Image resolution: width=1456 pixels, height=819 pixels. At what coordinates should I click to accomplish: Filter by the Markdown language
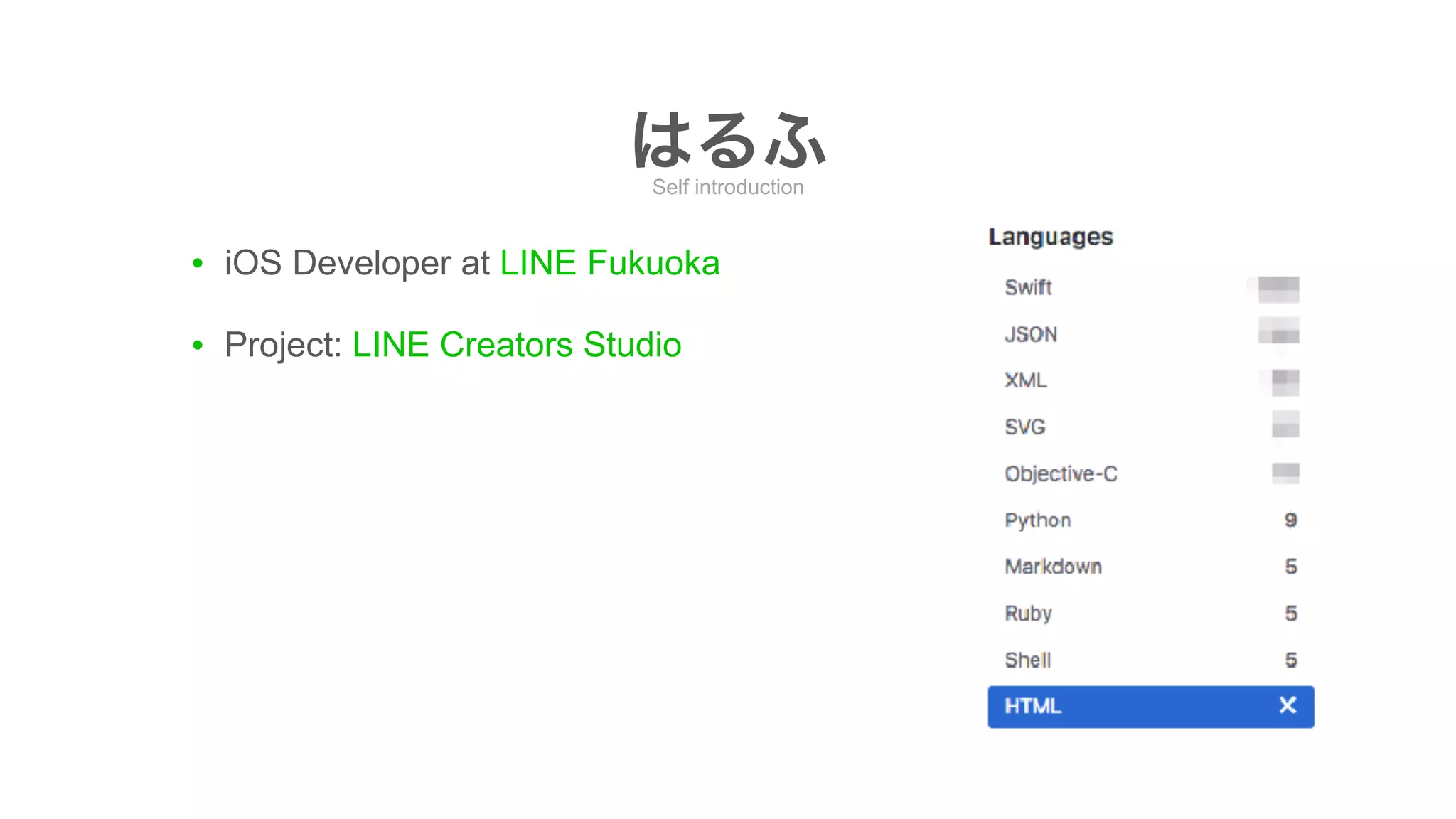(x=1150, y=567)
